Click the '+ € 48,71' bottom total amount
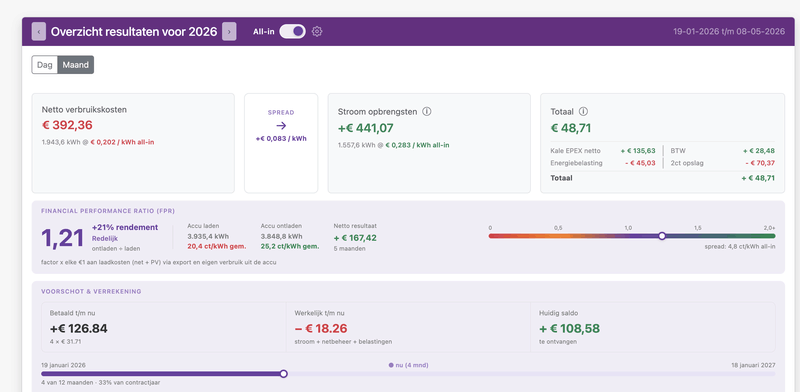800x392 pixels. 758,178
